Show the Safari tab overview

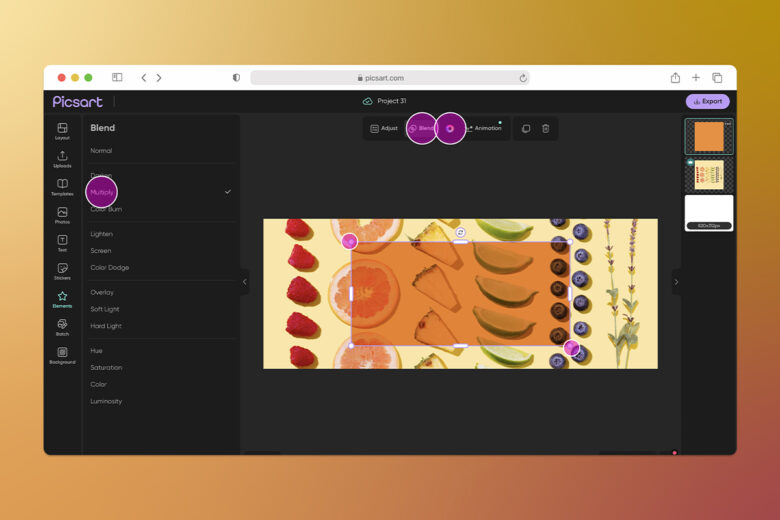(717, 78)
